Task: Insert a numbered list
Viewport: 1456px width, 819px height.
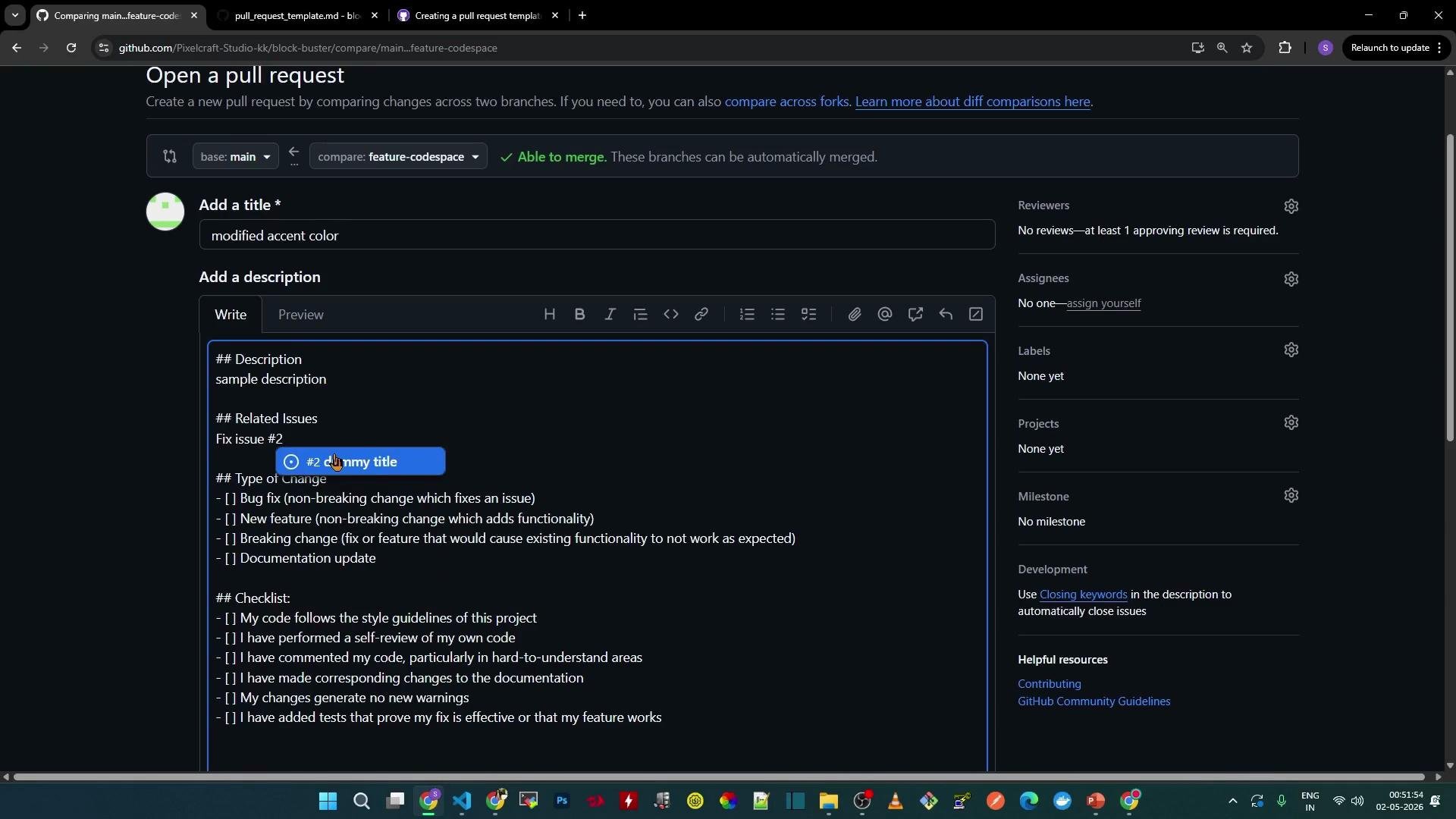Action: pos(748,315)
